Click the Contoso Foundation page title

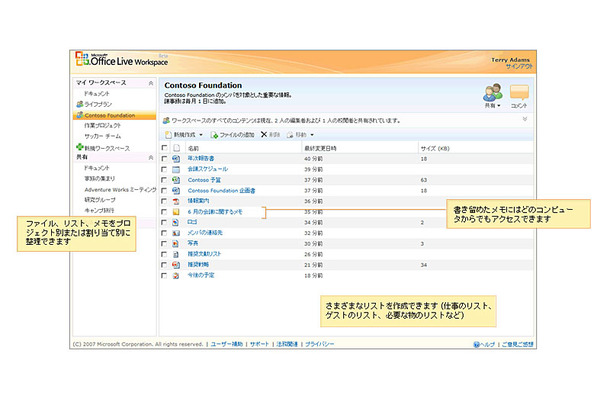203,85
